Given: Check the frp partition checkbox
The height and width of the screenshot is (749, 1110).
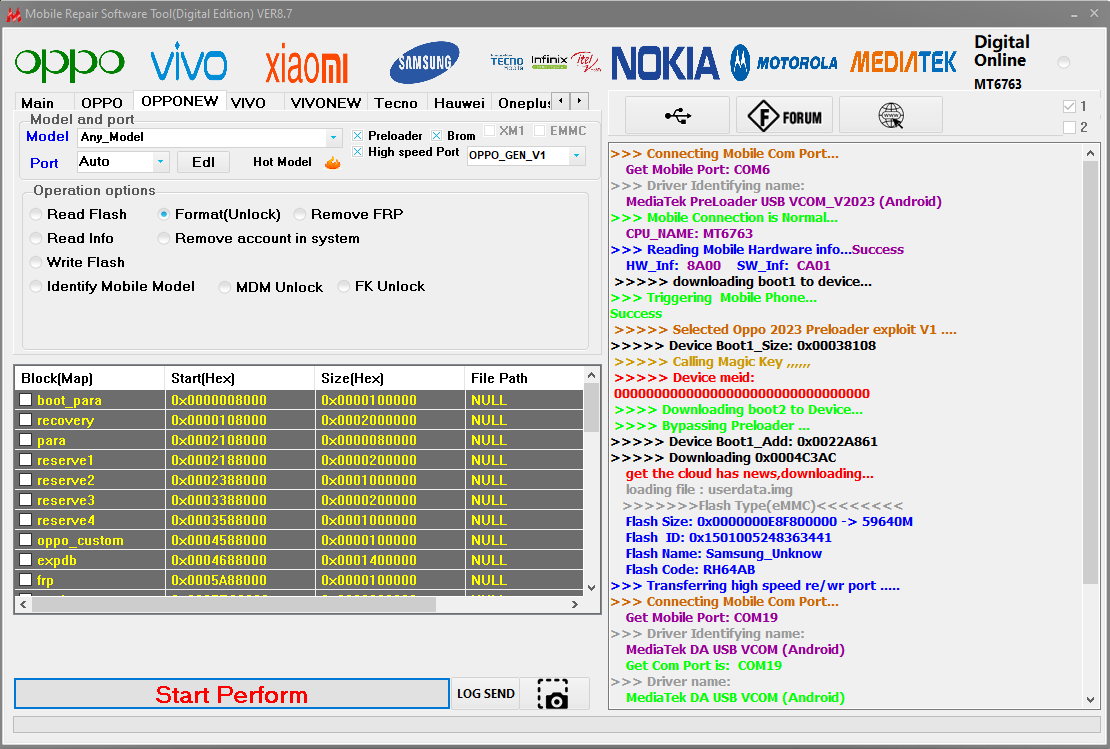Looking at the screenshot, I should tap(25, 579).
